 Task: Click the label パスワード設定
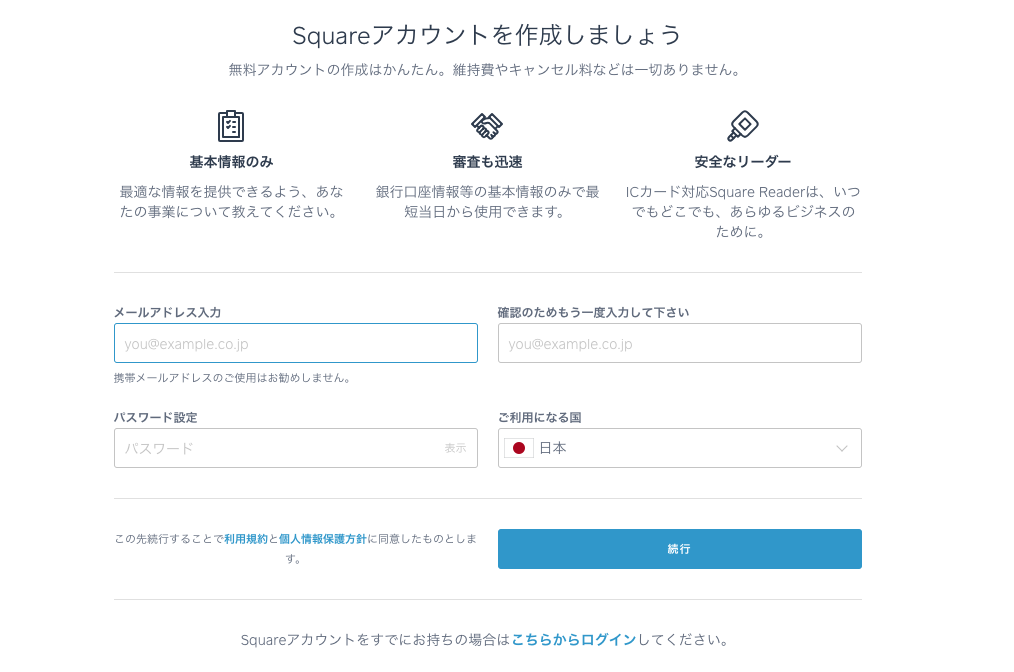[155, 417]
